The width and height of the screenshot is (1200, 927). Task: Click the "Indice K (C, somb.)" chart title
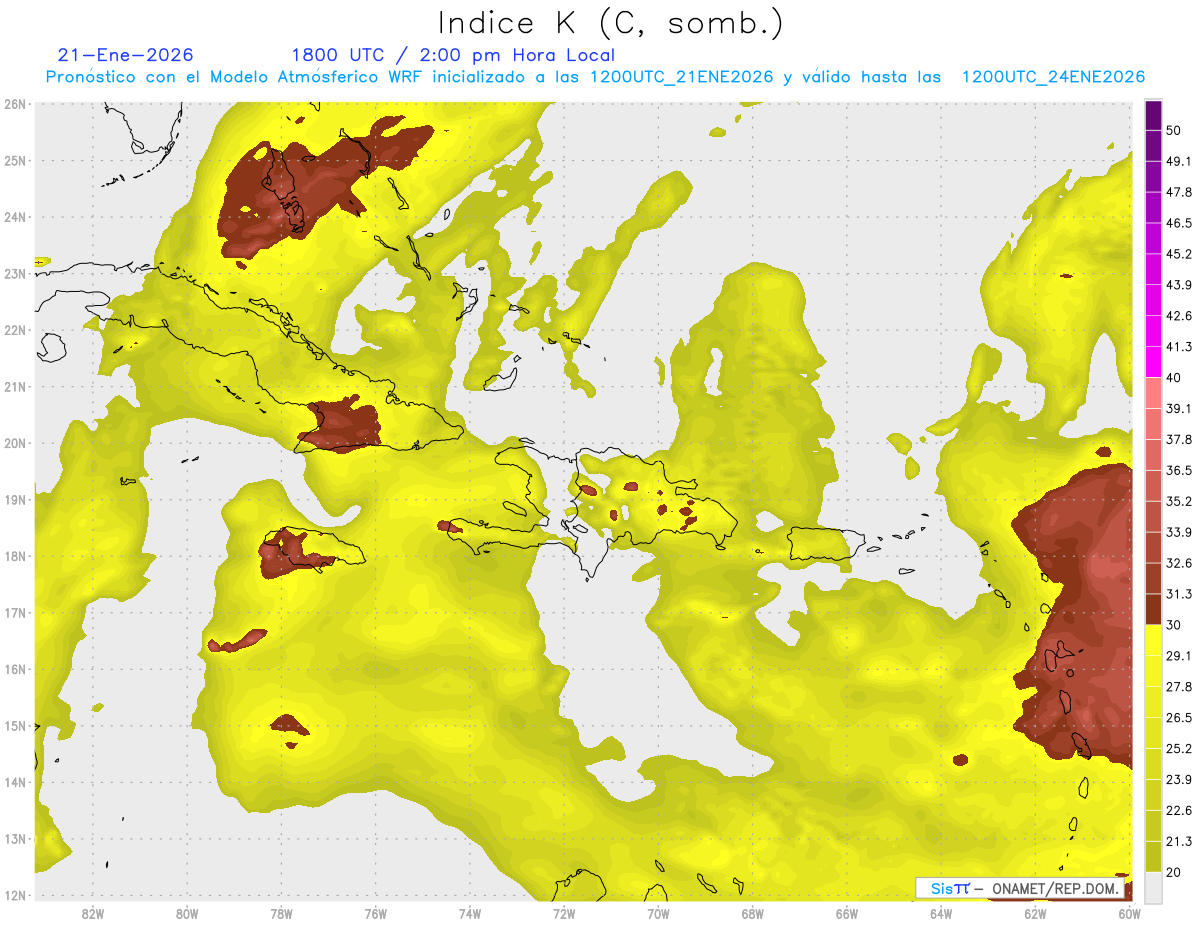coord(611,22)
